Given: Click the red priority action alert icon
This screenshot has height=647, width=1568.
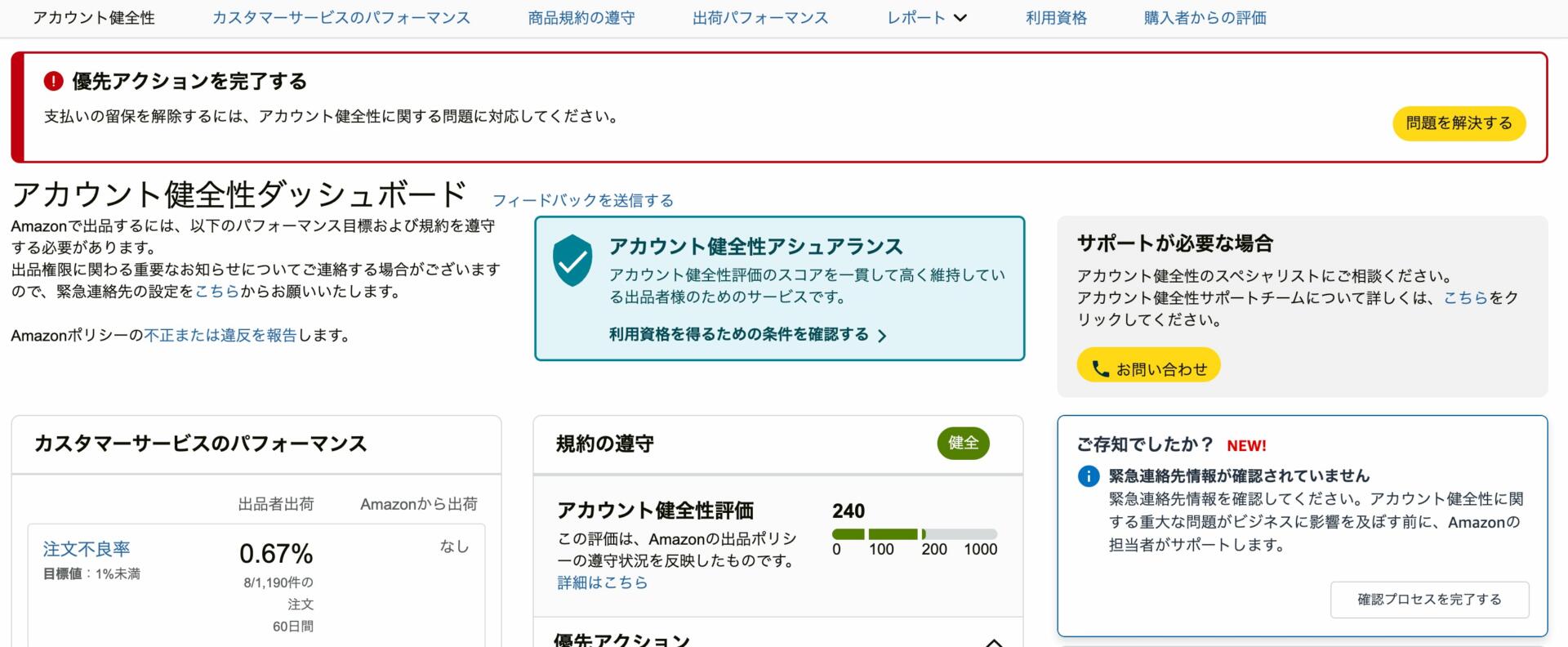Looking at the screenshot, I should [53, 81].
